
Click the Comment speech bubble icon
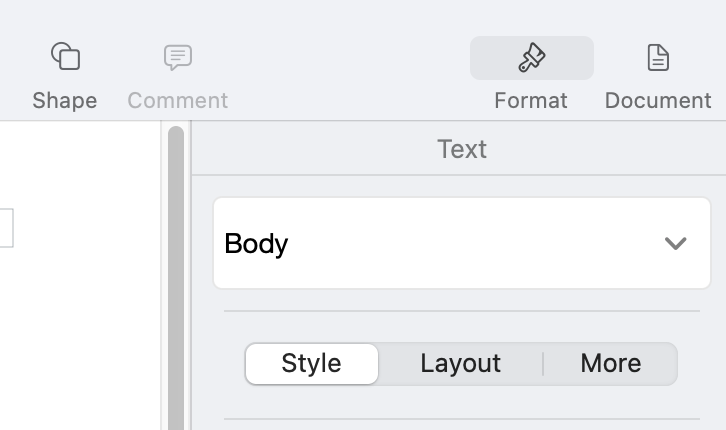(x=178, y=57)
